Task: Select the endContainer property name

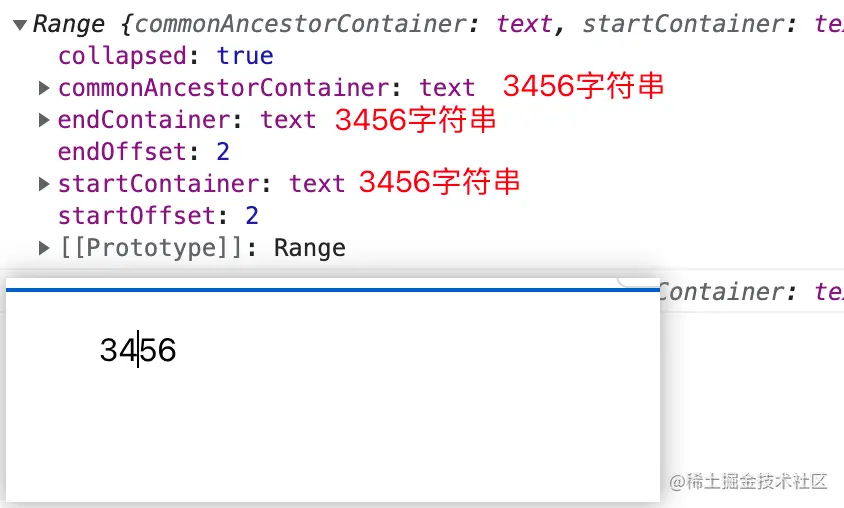Action: click(144, 120)
